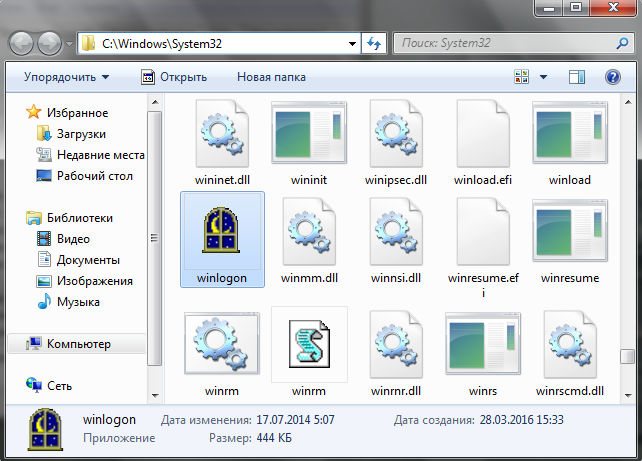Select the winresume.efi blank file icon
Viewport: 642px width, 461px height.
pyautogui.click(x=483, y=232)
